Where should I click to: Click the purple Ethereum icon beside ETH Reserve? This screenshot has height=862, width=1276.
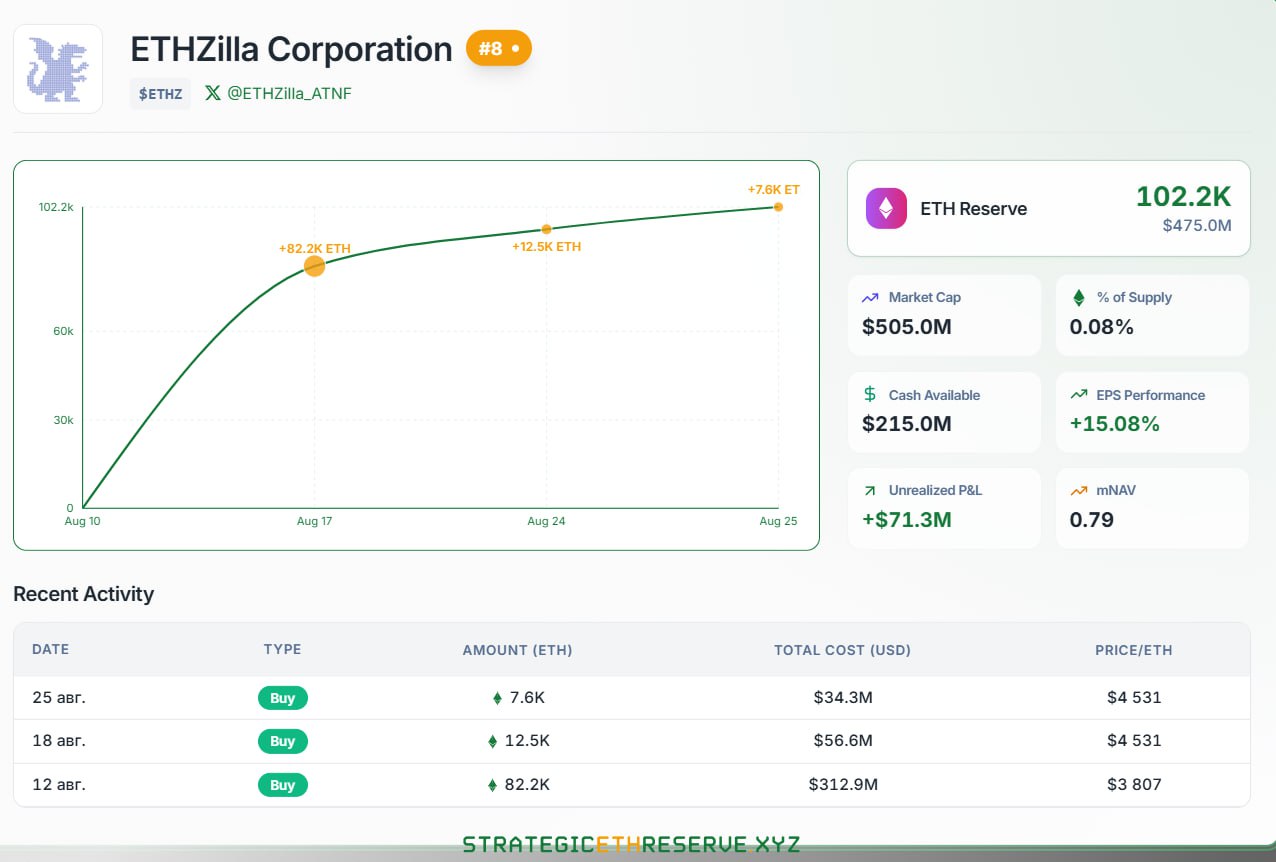886,209
